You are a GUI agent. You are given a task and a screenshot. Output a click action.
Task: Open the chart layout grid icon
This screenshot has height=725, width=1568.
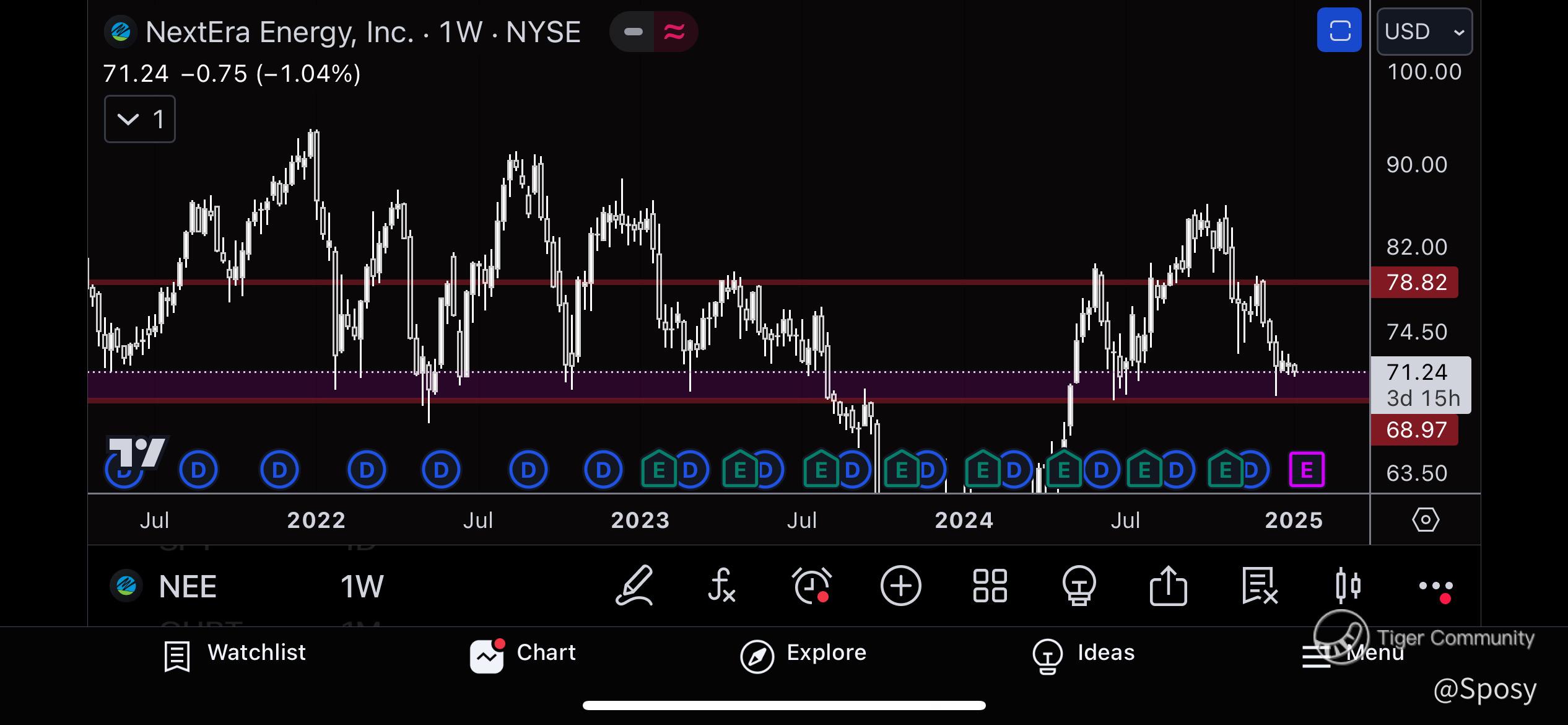tap(990, 586)
